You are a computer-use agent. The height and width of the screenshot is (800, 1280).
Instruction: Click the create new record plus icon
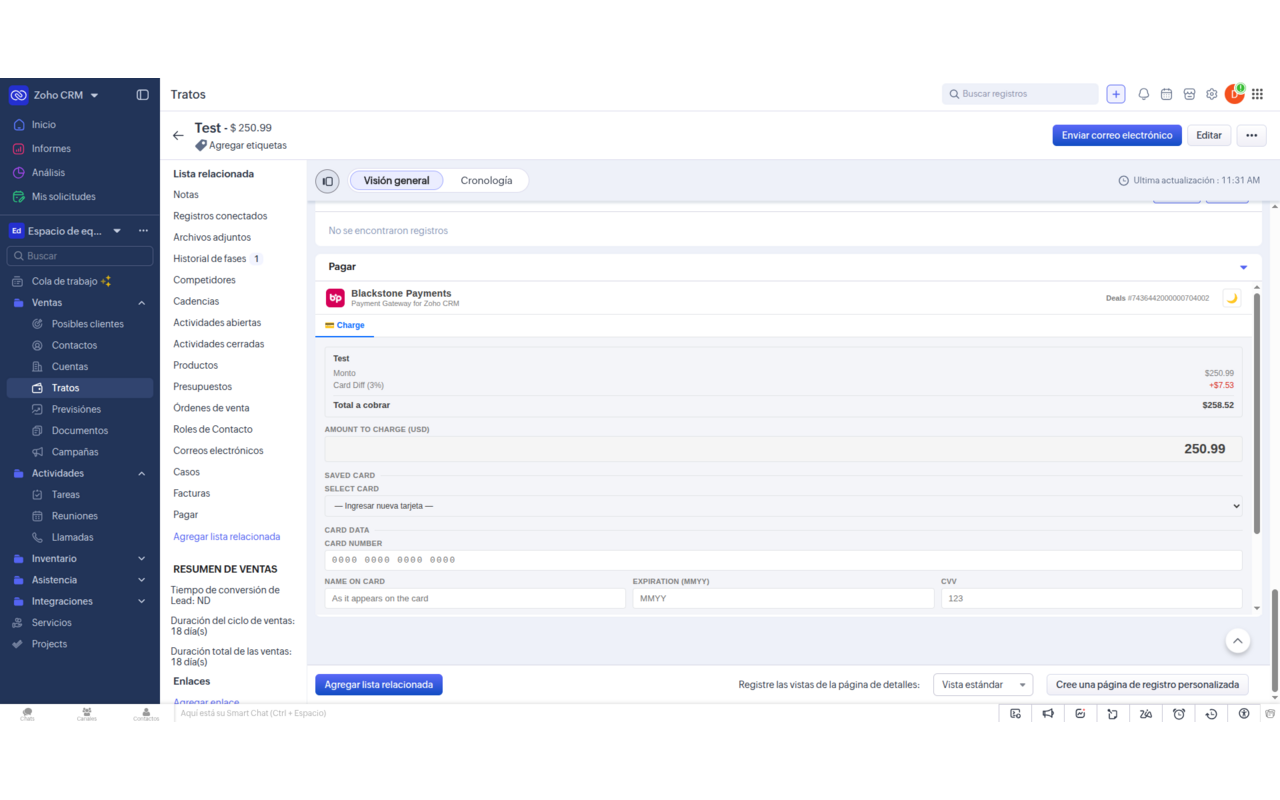tap(1116, 94)
